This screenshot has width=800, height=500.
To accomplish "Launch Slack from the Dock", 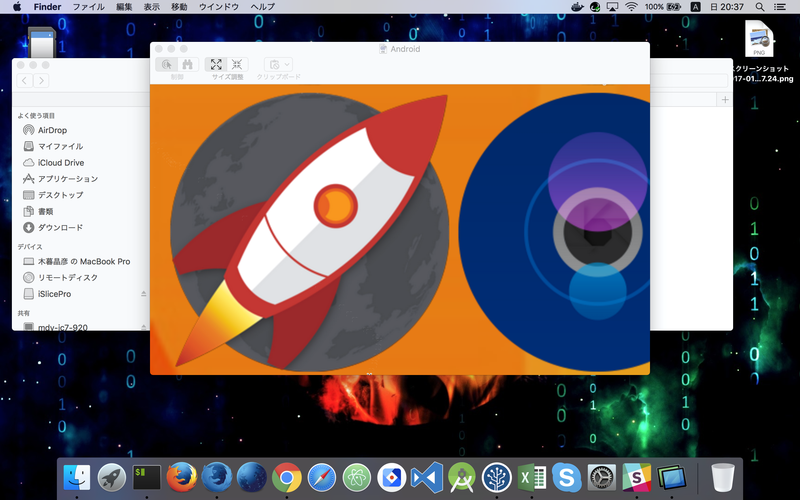I will pos(636,478).
